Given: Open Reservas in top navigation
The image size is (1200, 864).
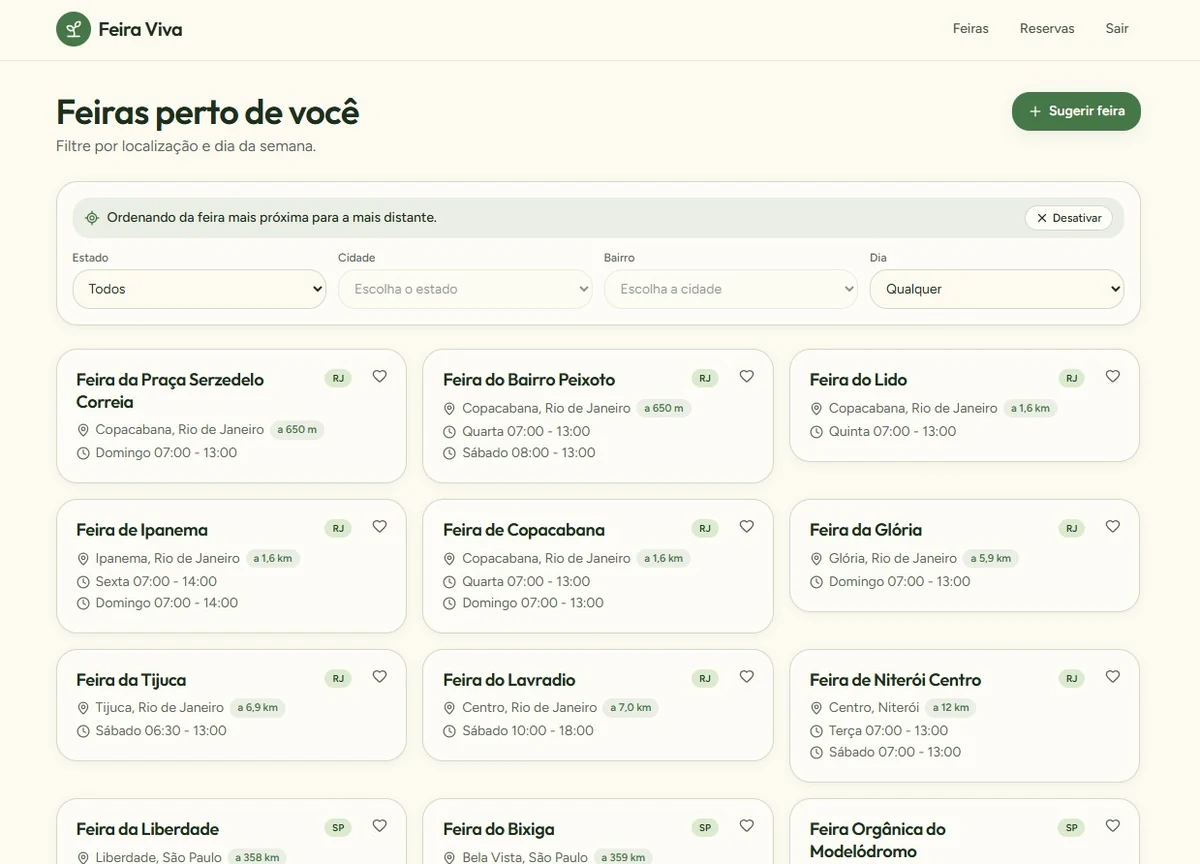Looking at the screenshot, I should click(x=1047, y=29).
